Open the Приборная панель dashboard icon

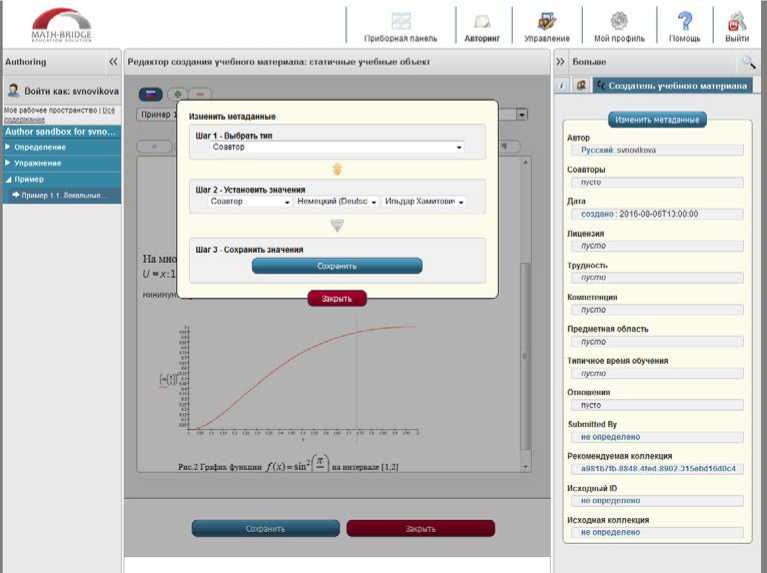pyautogui.click(x=401, y=22)
